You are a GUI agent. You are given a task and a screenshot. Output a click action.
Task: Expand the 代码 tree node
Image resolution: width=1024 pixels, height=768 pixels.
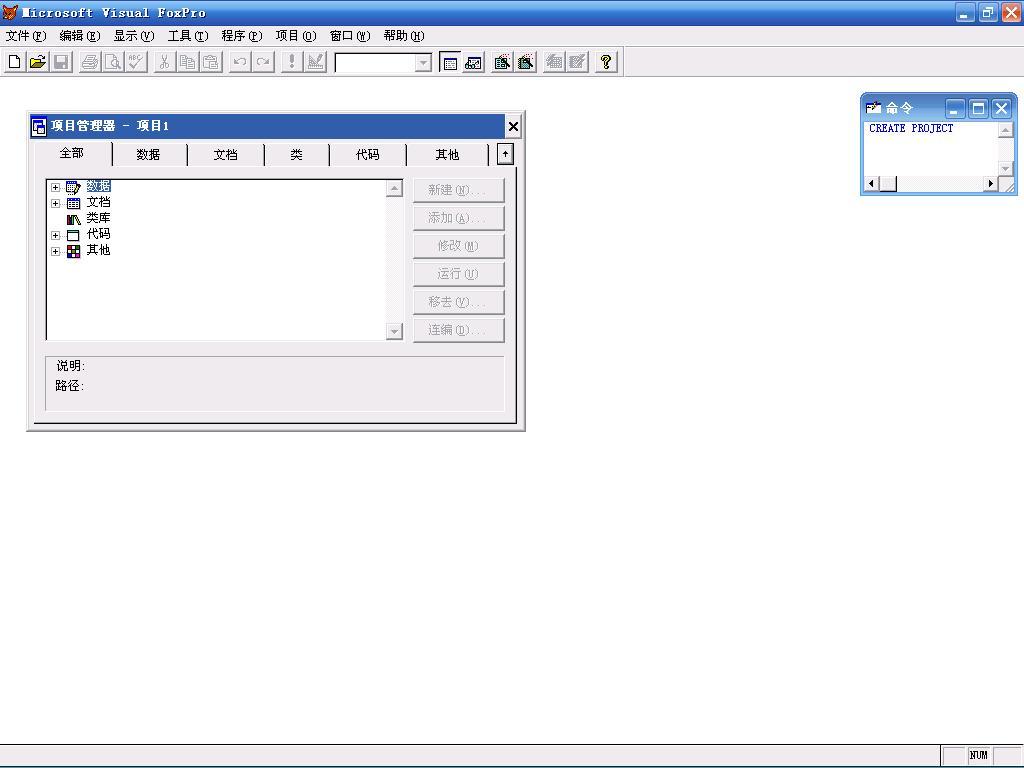click(56, 235)
